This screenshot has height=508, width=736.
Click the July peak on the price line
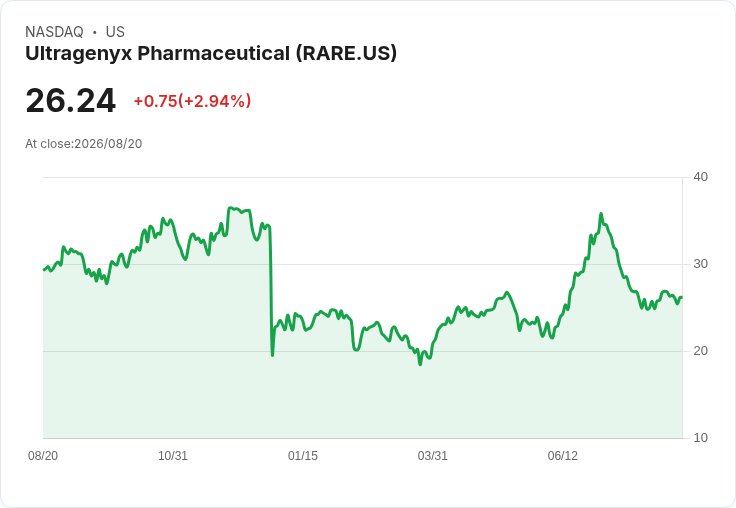[x=601, y=214]
